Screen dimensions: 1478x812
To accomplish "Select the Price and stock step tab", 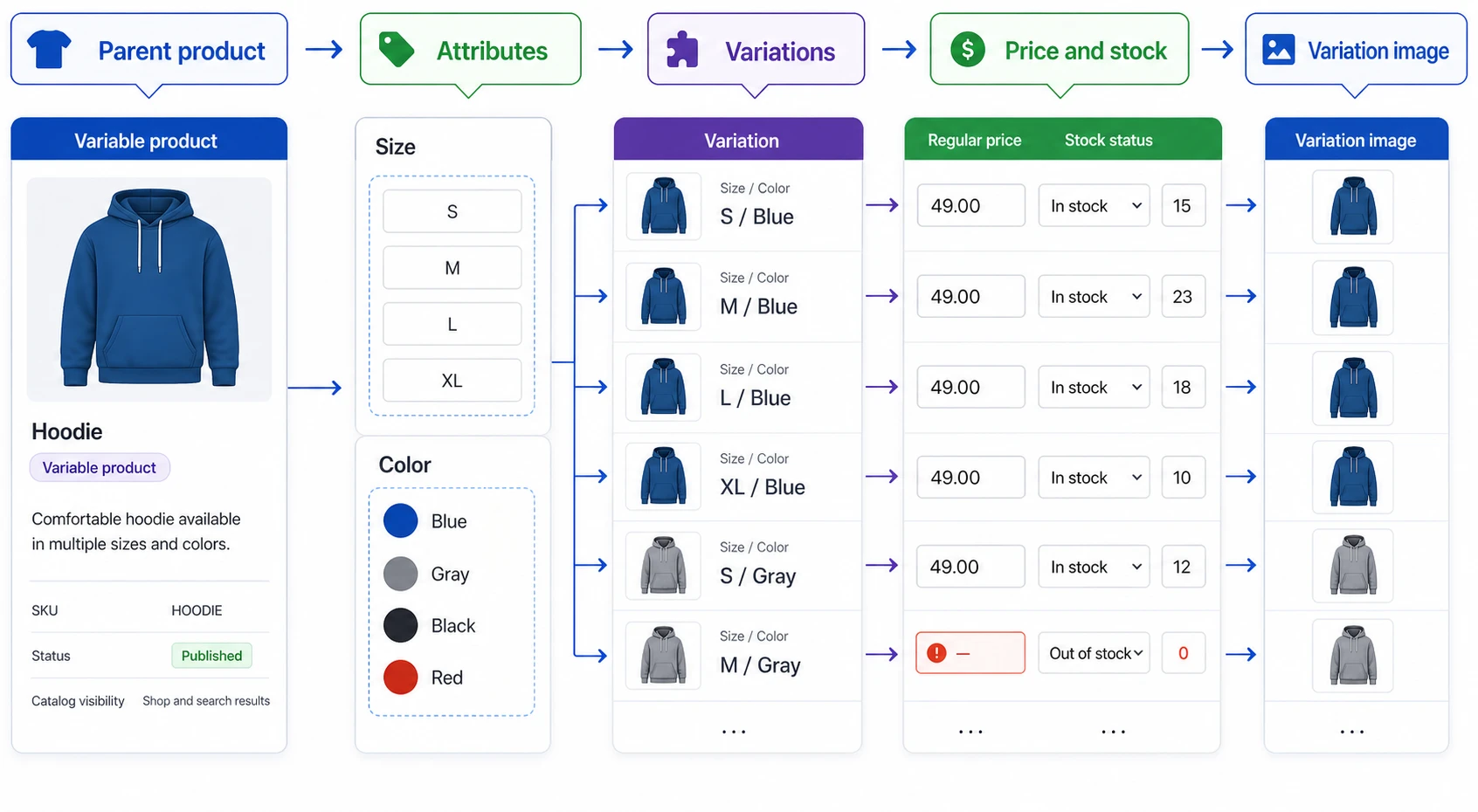I will [x=1060, y=50].
